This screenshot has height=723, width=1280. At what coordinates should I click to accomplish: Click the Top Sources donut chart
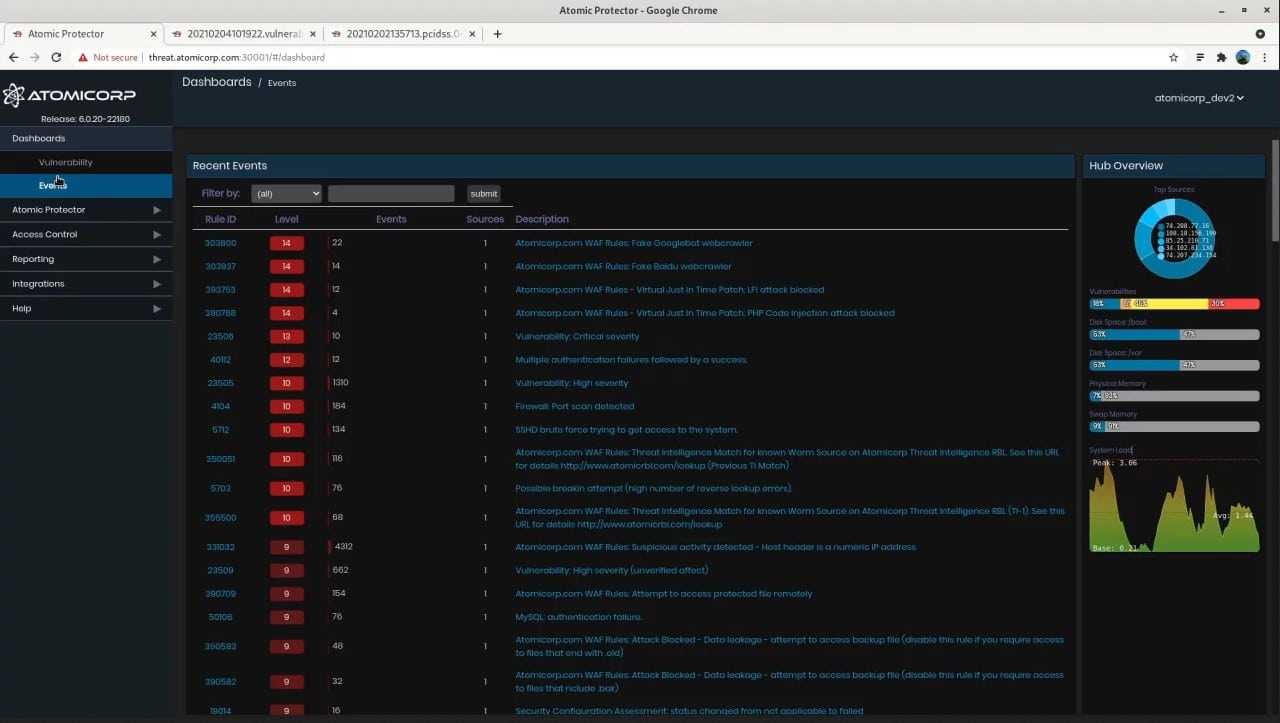(x=1174, y=238)
